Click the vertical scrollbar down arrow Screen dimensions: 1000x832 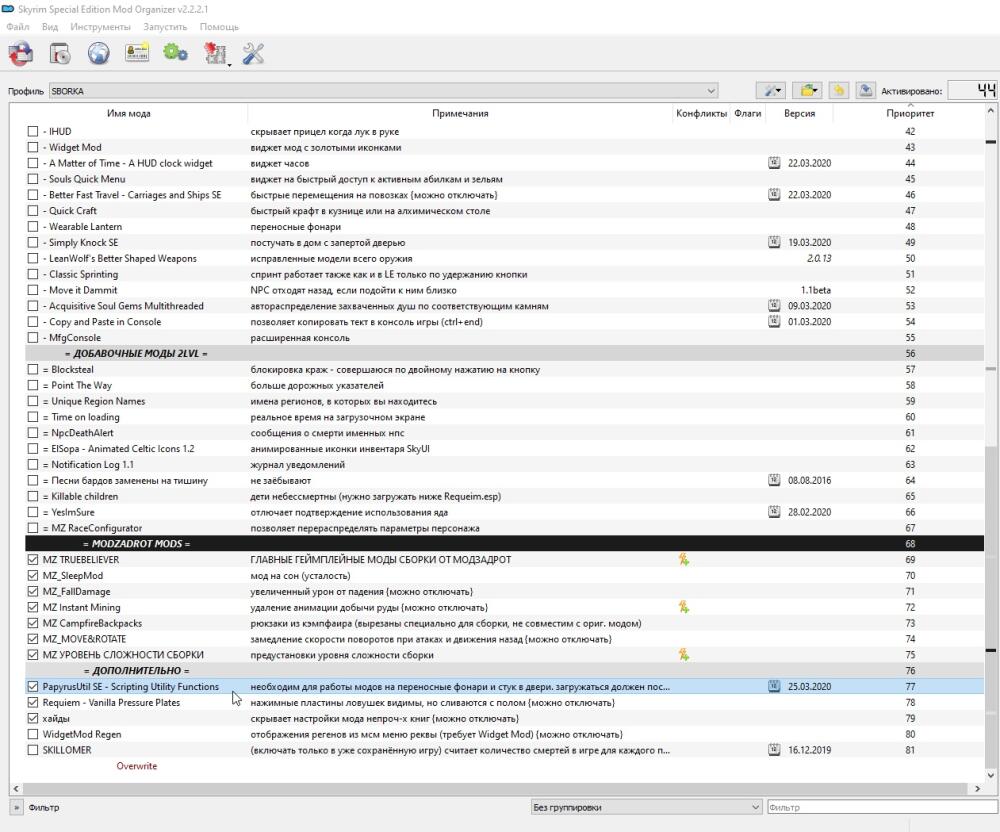(x=990, y=775)
